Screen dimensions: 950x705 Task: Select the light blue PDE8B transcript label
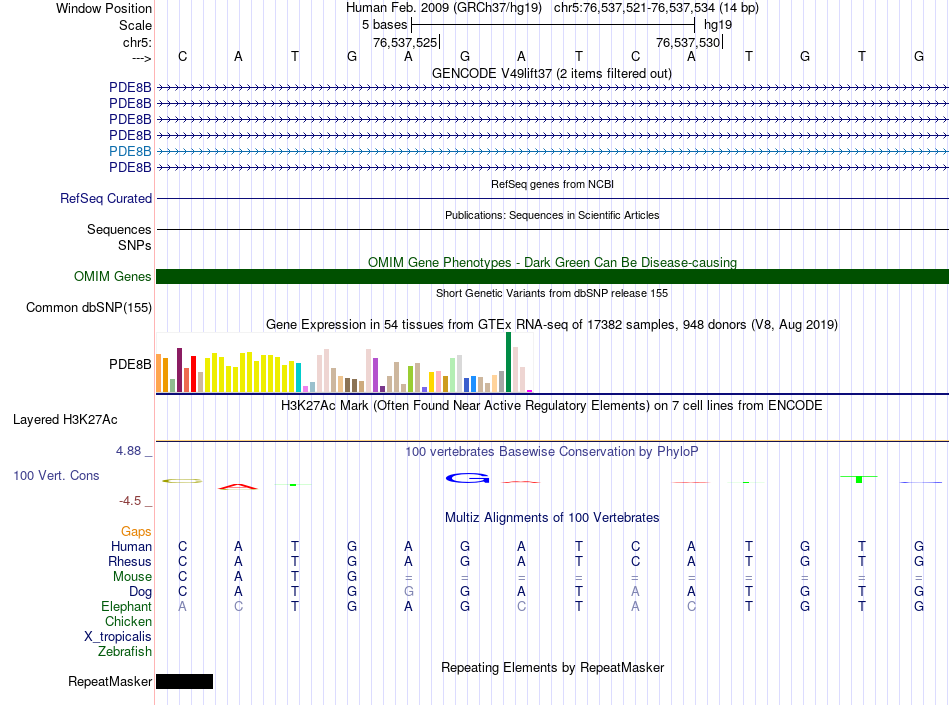(x=130, y=151)
